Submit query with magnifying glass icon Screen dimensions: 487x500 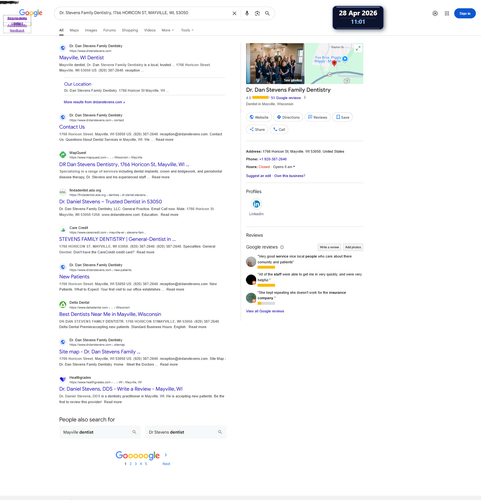(x=267, y=13)
